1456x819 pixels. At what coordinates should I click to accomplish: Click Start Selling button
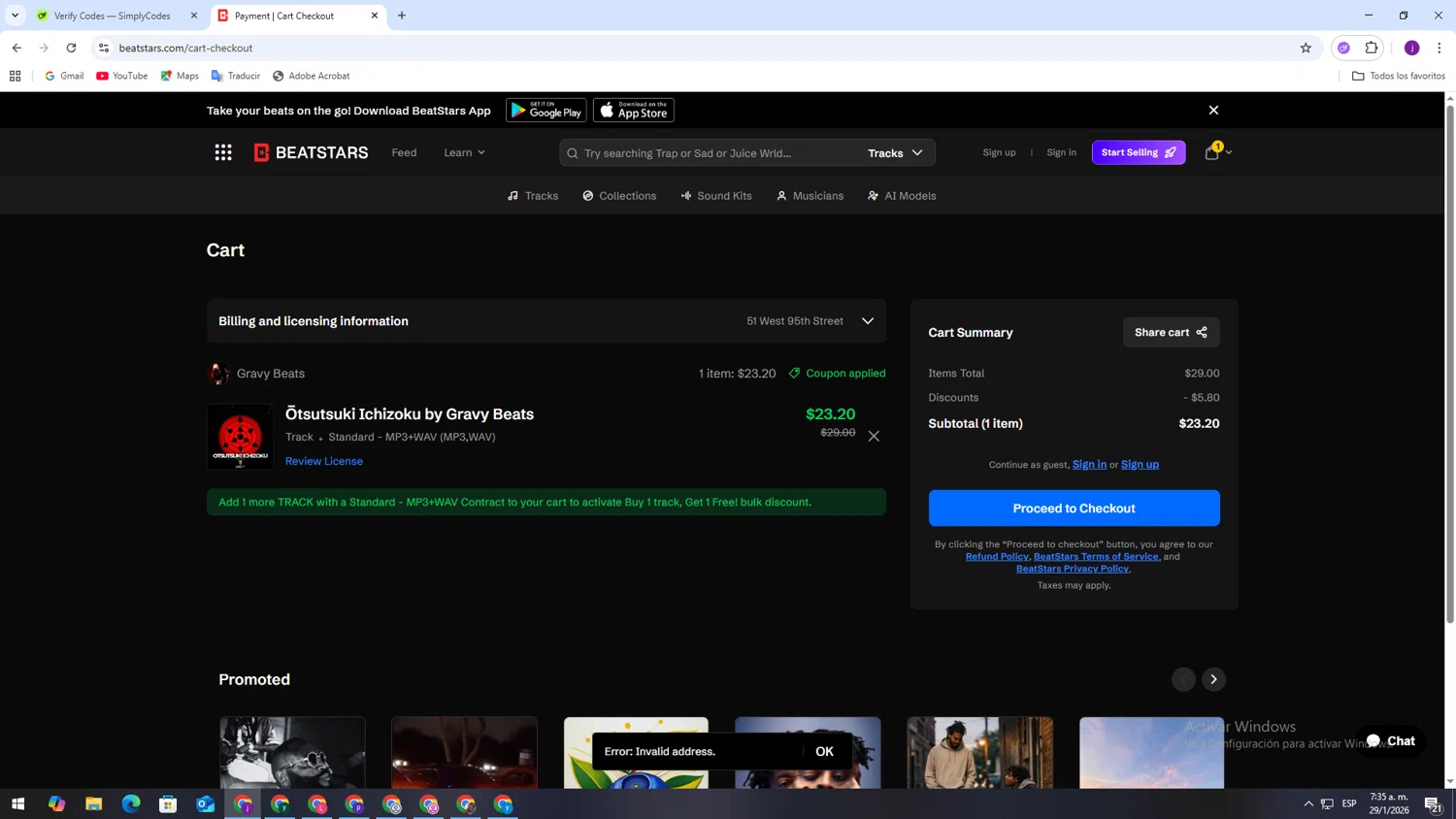[x=1139, y=152]
